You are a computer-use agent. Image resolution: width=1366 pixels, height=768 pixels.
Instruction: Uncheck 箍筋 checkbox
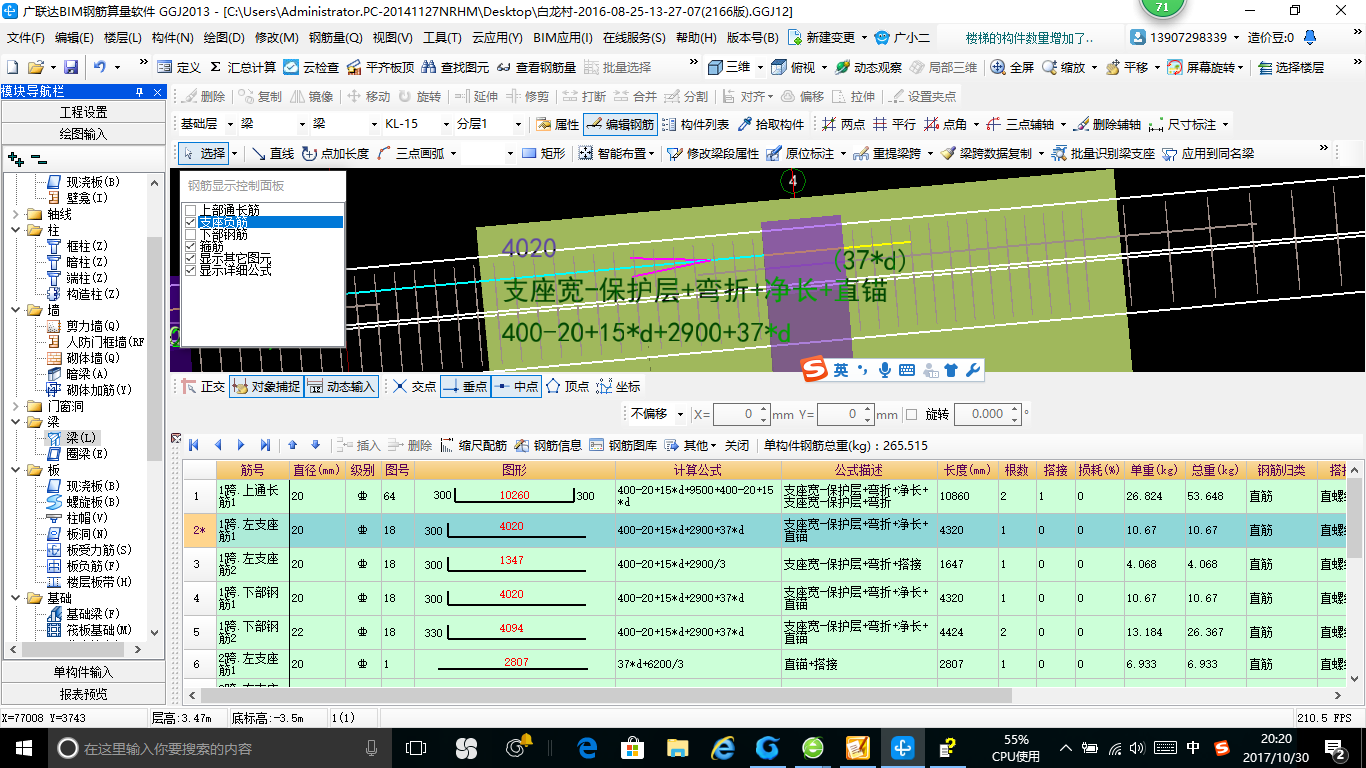pyautogui.click(x=190, y=246)
